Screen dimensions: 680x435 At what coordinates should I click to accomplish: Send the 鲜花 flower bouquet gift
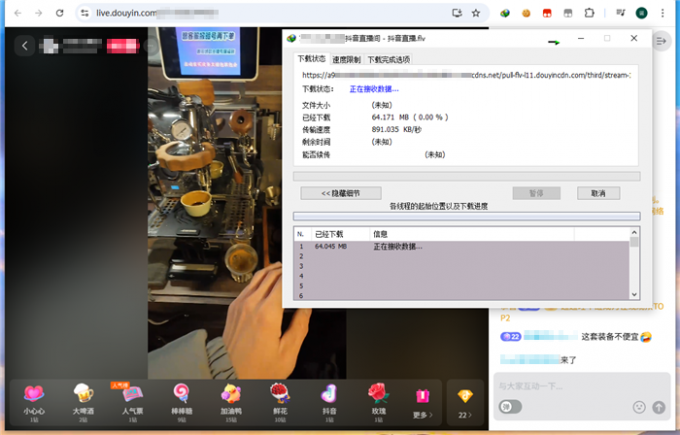[280, 402]
